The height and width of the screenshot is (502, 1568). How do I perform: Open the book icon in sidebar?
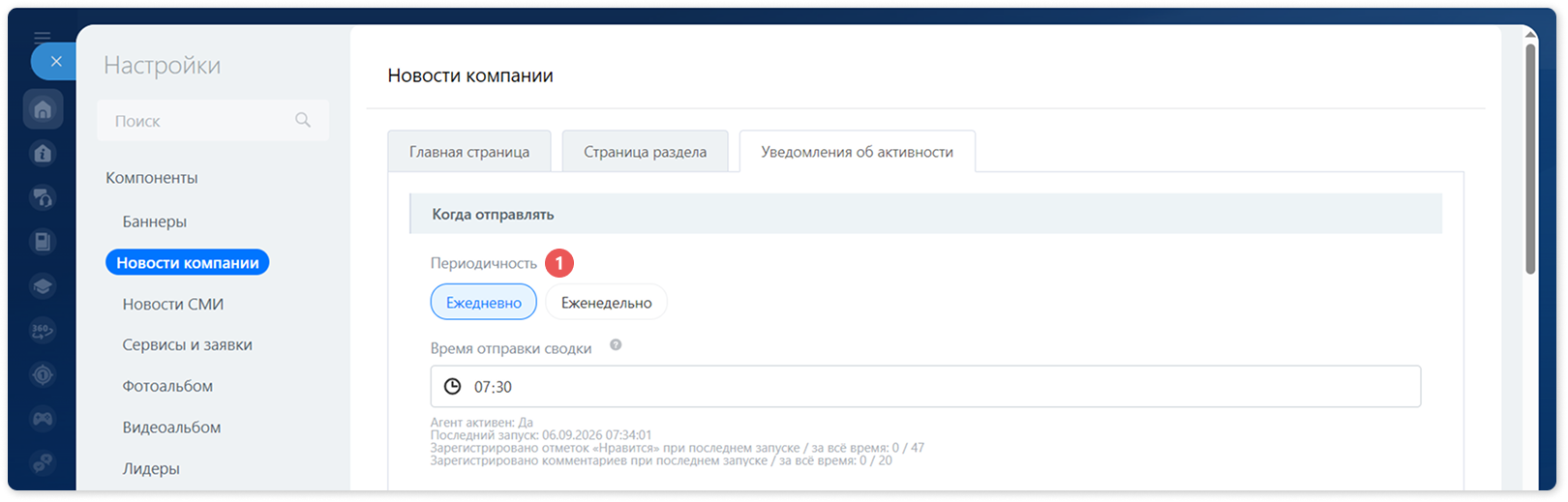click(x=43, y=242)
